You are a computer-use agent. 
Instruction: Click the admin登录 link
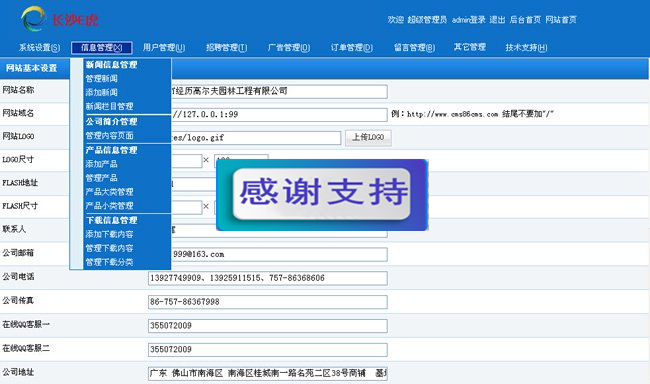(468, 19)
